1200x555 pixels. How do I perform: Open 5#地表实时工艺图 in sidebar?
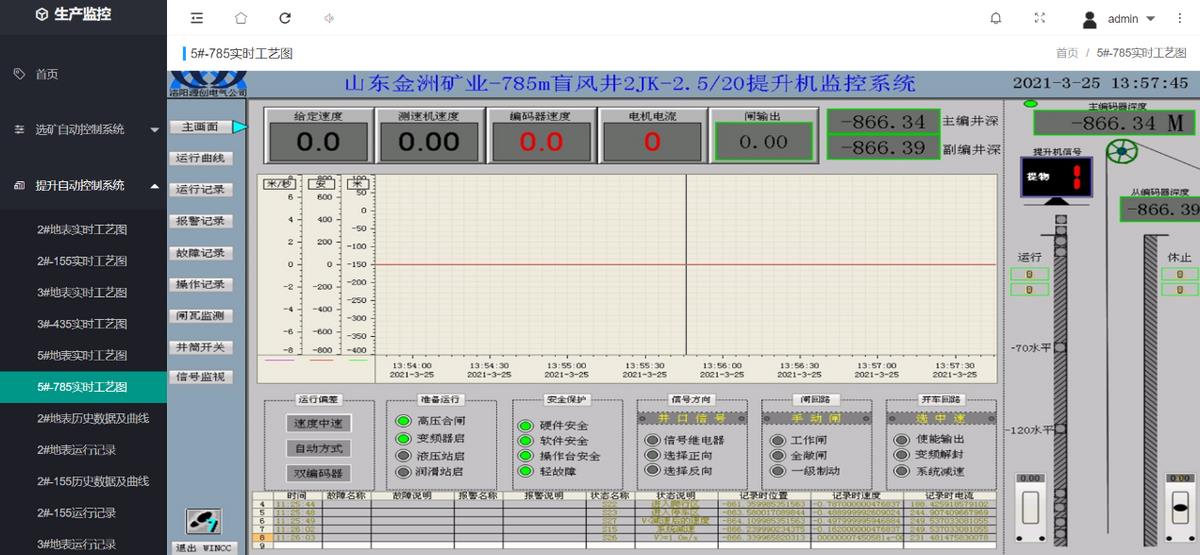[83, 355]
